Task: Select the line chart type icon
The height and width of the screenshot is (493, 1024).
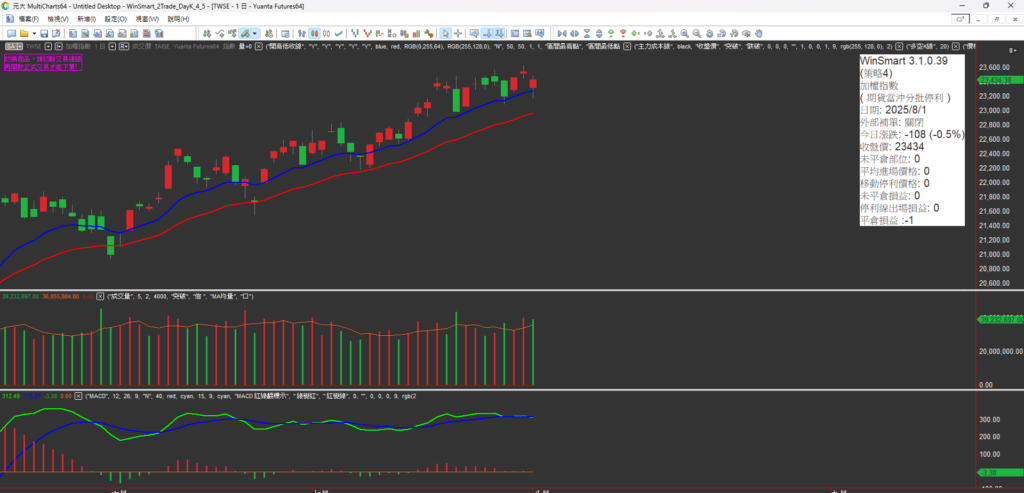Action: click(339, 33)
